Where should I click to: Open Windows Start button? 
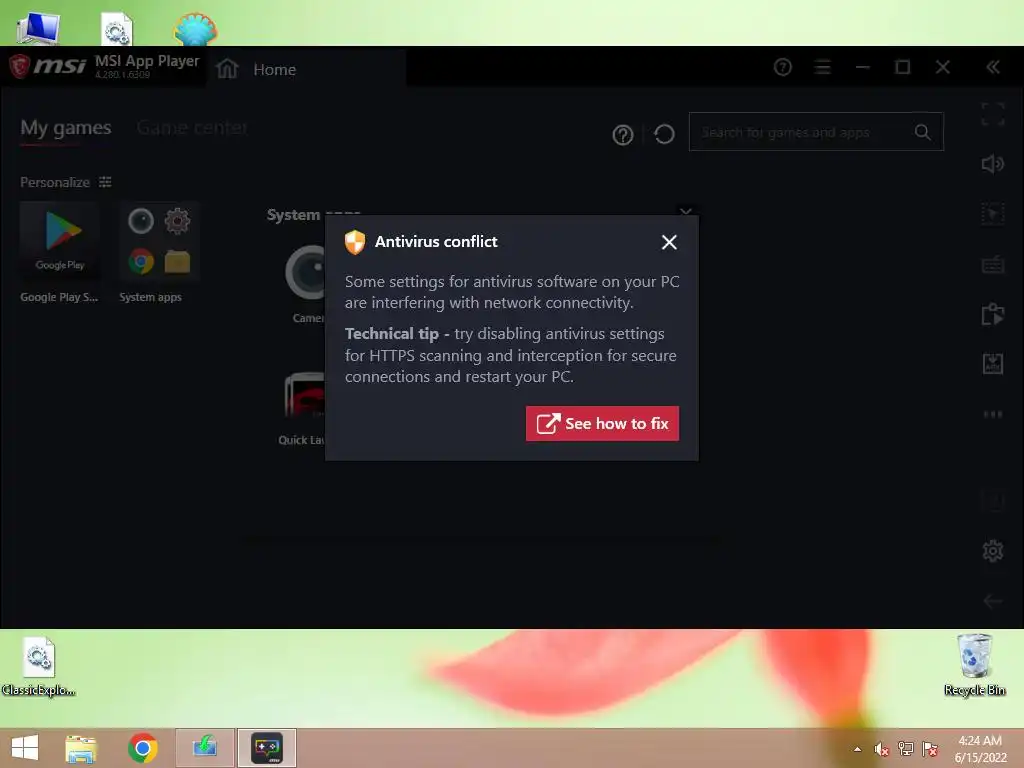(x=25, y=748)
